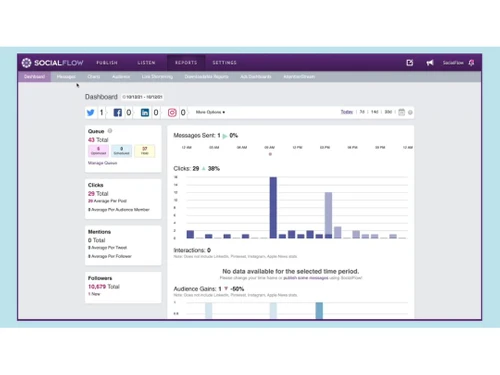This screenshot has width=500, height=375.
Task: Select the LinkedIn account icon
Action: point(145,112)
